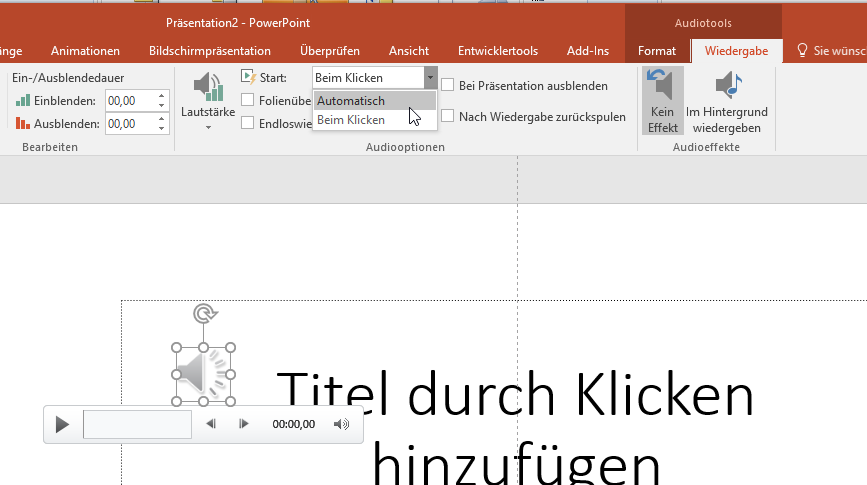
Task: Play the audio clip
Action: [x=62, y=425]
